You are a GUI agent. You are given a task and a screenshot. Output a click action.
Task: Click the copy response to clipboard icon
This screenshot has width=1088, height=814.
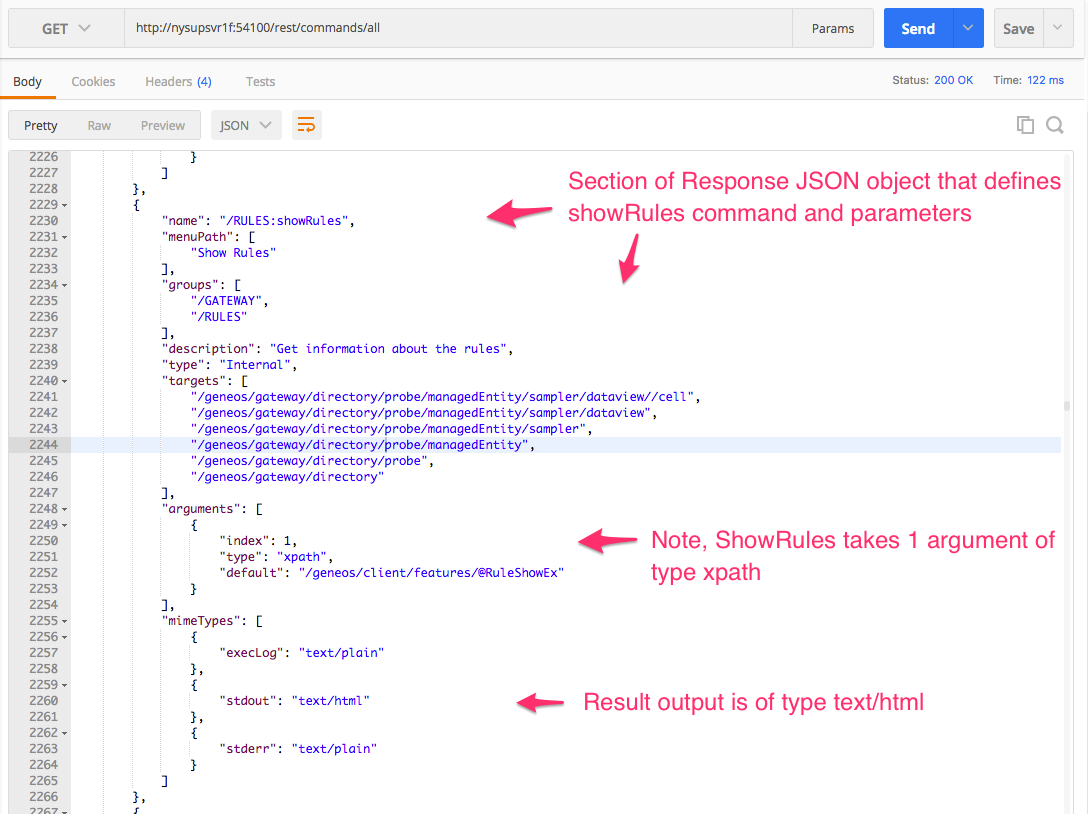1024,125
